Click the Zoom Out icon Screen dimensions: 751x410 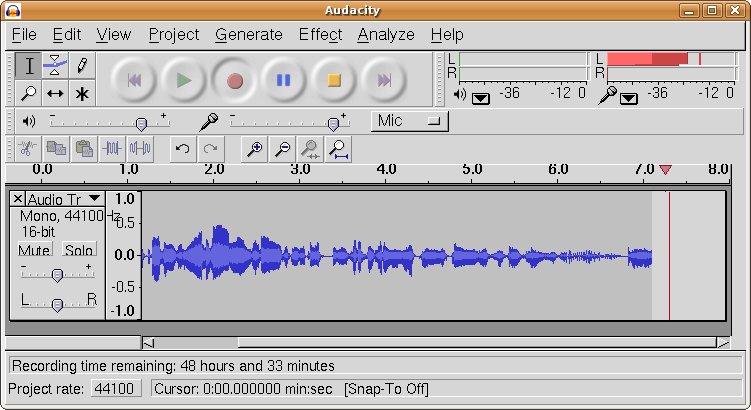tap(282, 149)
